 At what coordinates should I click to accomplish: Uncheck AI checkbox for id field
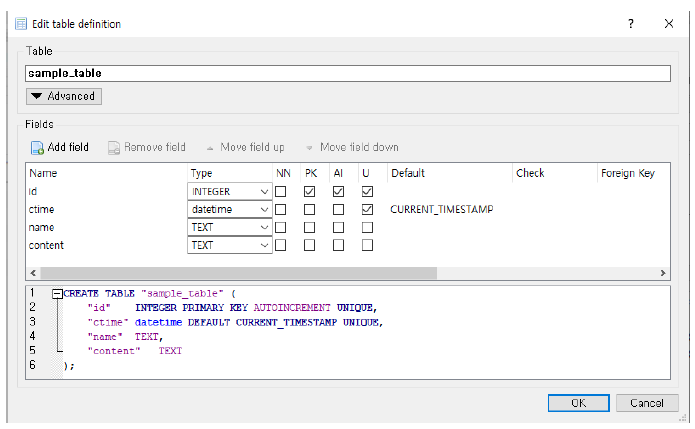click(x=338, y=191)
